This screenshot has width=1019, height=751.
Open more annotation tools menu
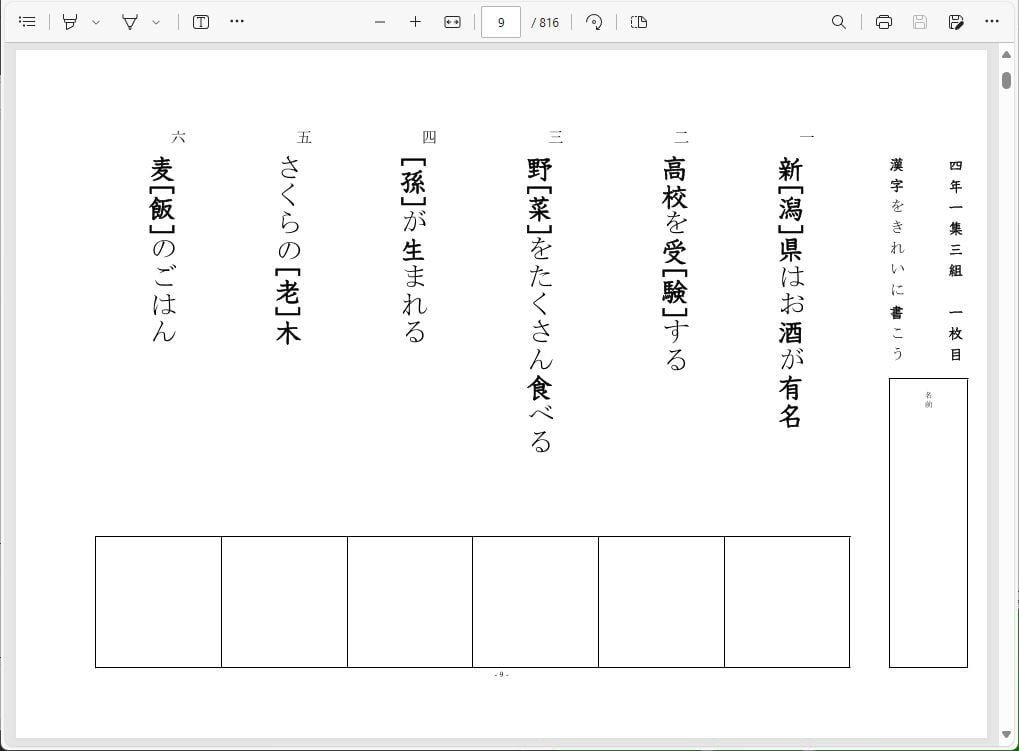(237, 21)
